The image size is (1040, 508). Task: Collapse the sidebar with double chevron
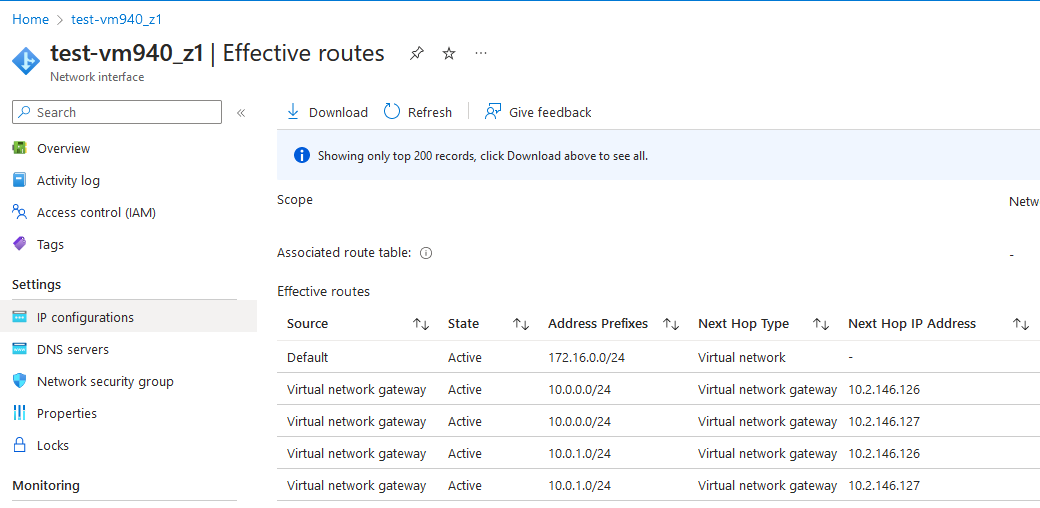point(241,113)
